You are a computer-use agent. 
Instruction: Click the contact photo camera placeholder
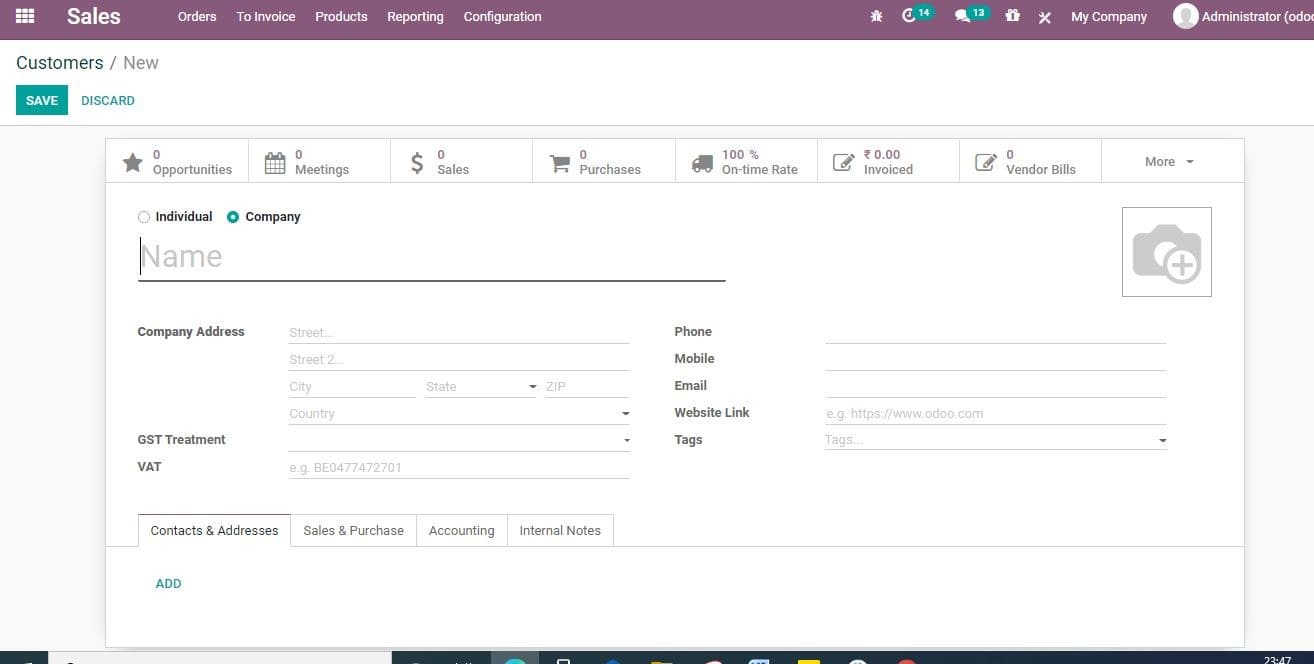pyautogui.click(x=1166, y=251)
